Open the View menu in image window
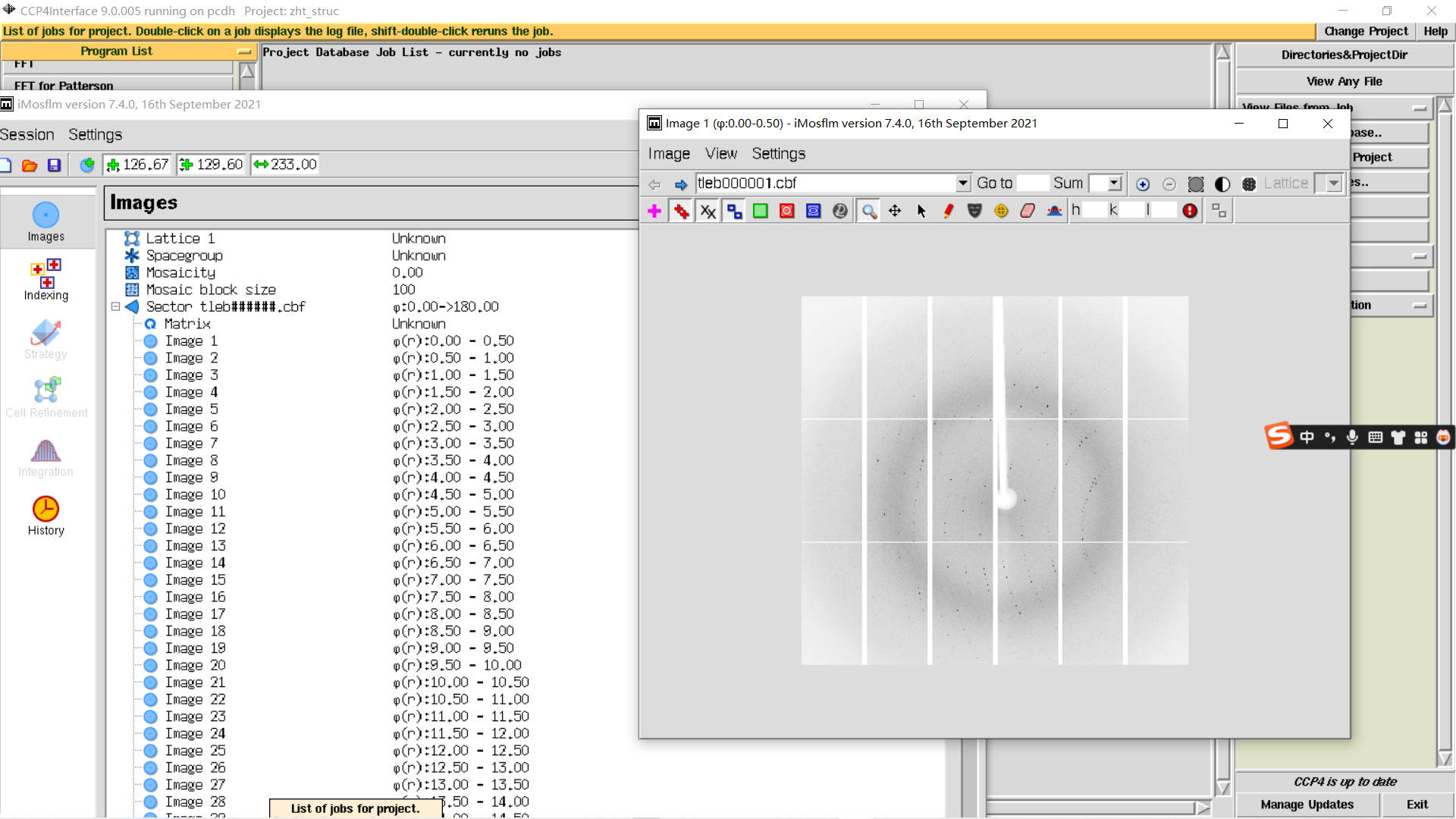 point(720,153)
